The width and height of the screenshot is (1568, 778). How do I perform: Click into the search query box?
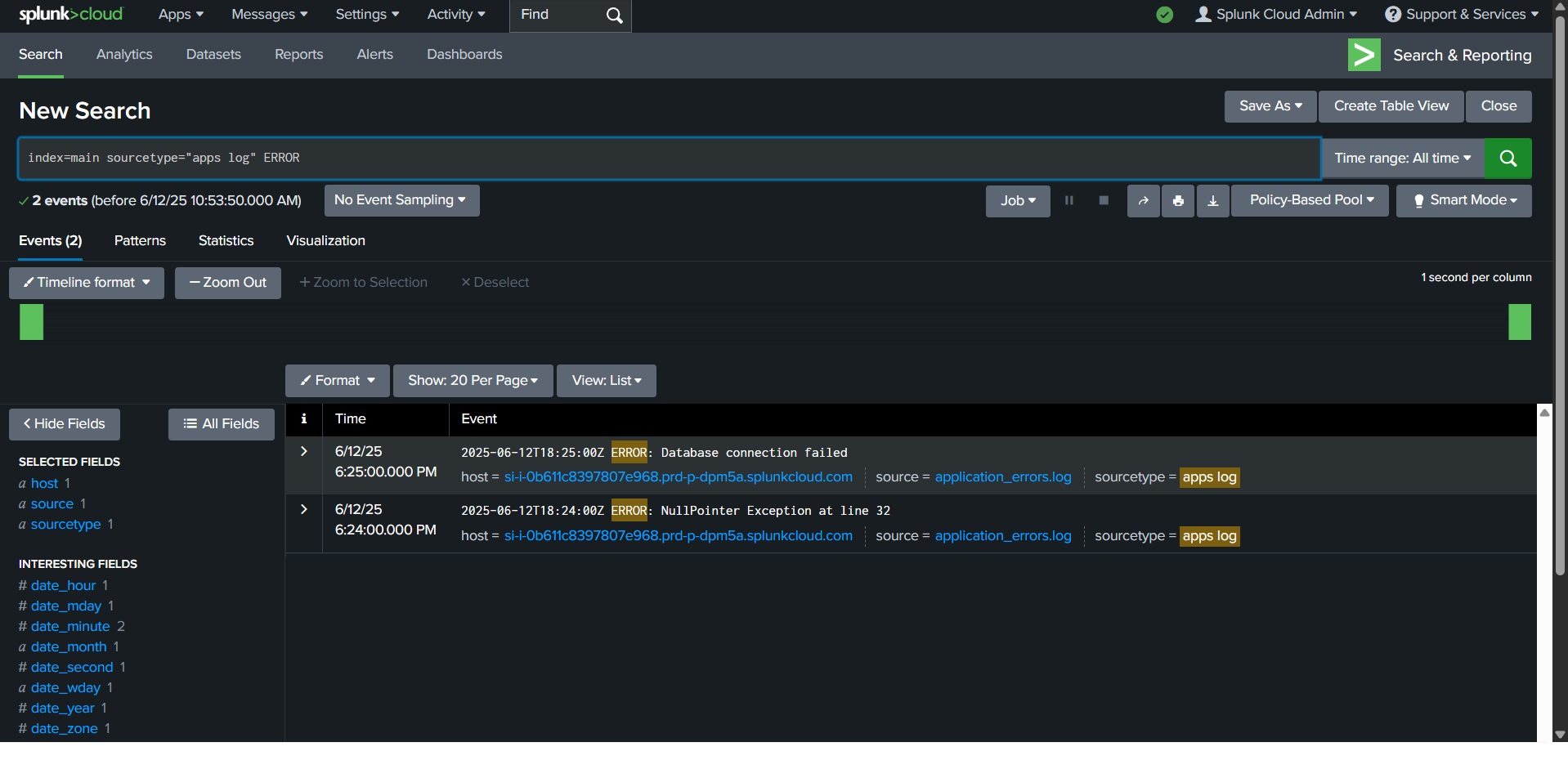669,158
